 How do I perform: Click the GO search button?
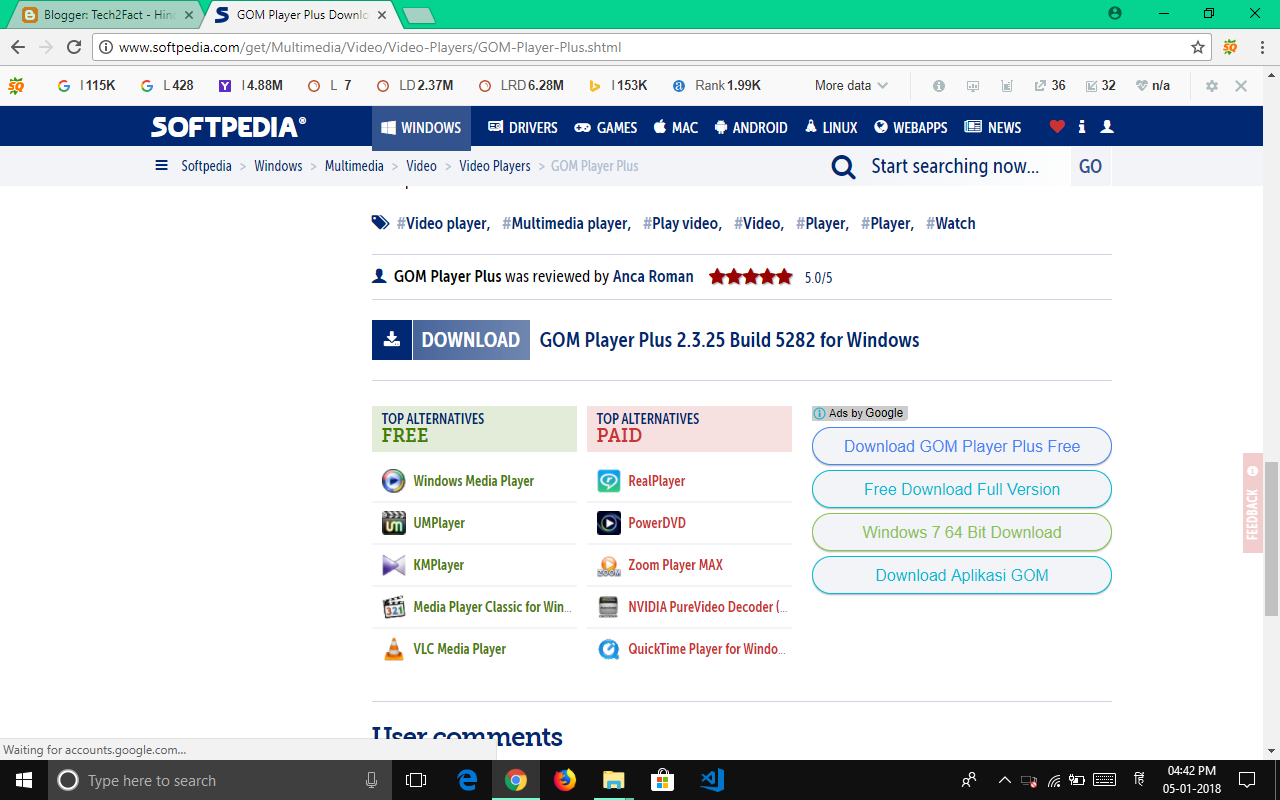coord(1091,167)
